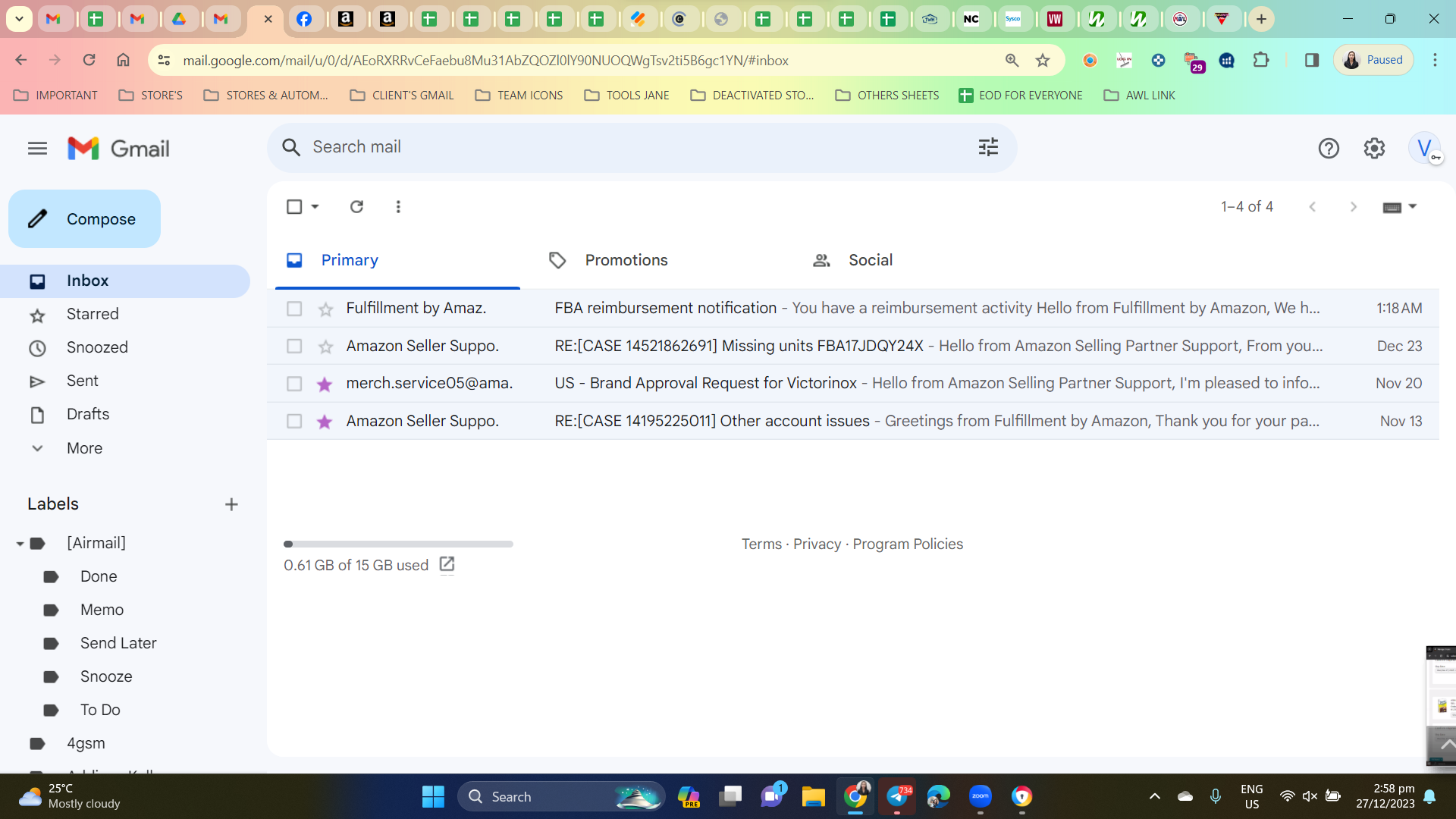This screenshot has height=819, width=1456.
Task: Click storage usage progress bar
Action: (x=398, y=544)
